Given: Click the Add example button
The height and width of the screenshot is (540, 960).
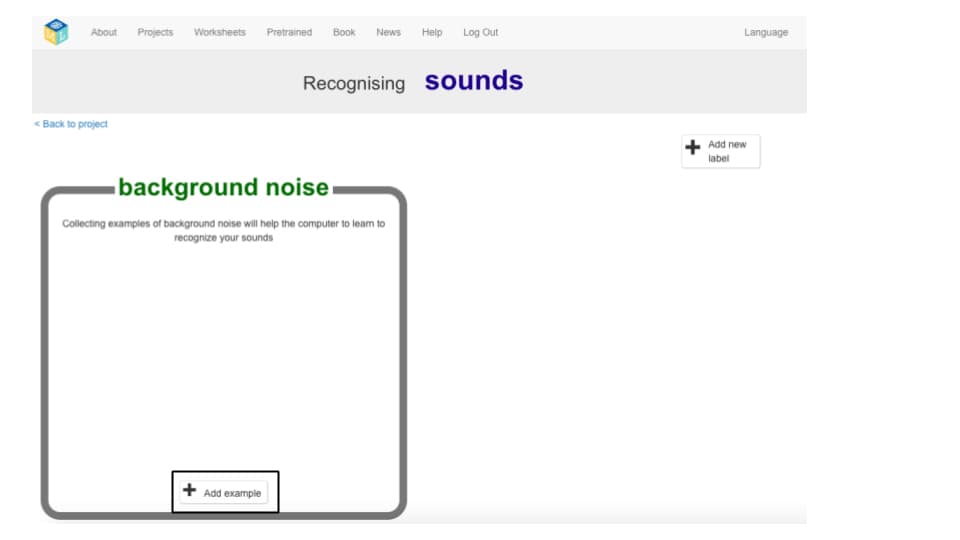Looking at the screenshot, I should (224, 492).
